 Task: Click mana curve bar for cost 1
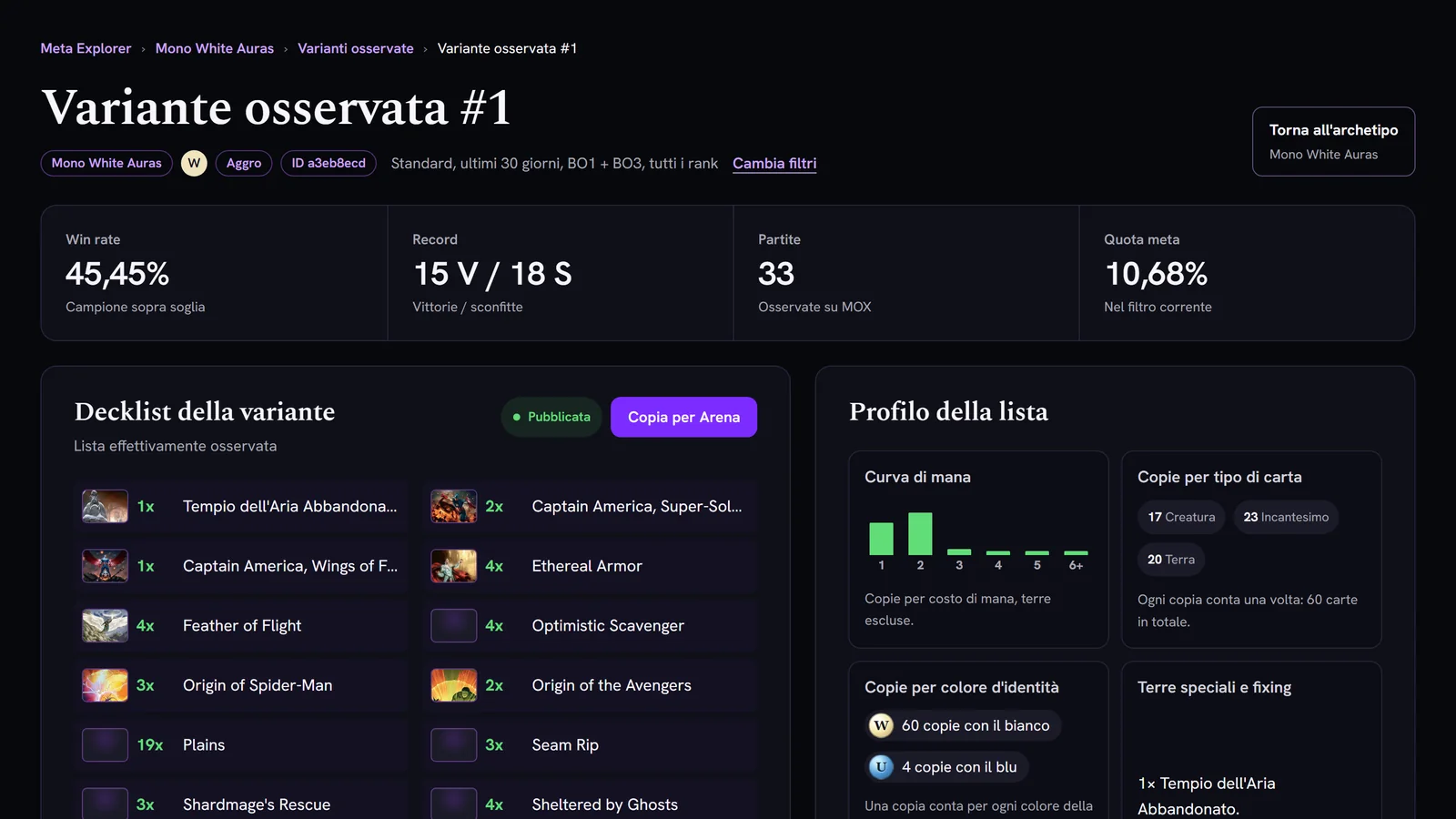coord(881,539)
